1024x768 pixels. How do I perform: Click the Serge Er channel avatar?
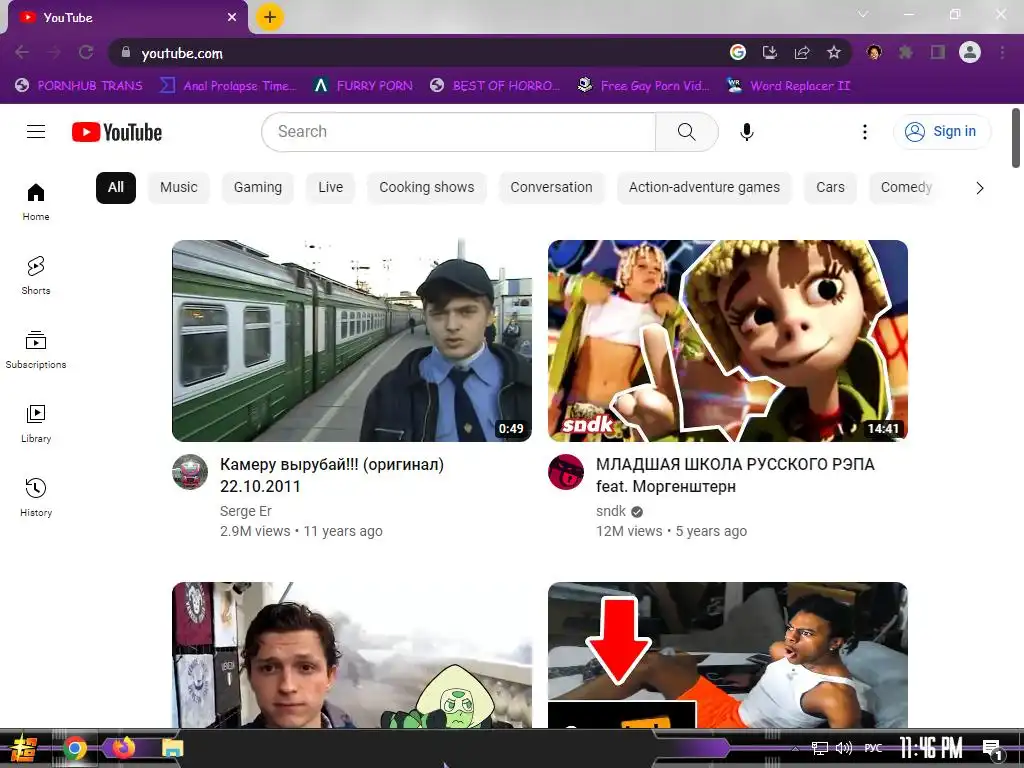(190, 472)
